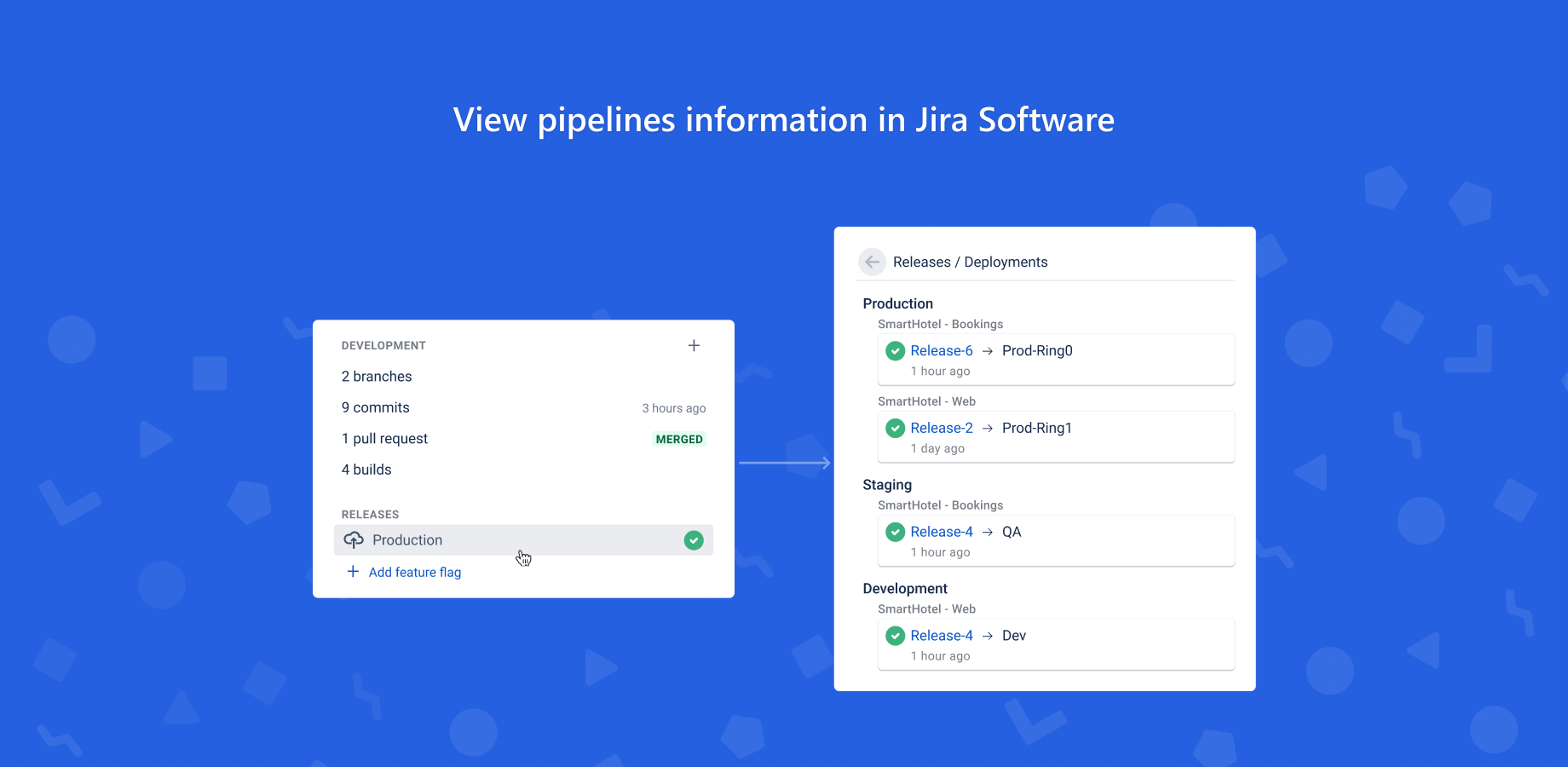Click the Dev environment name

1014,636
